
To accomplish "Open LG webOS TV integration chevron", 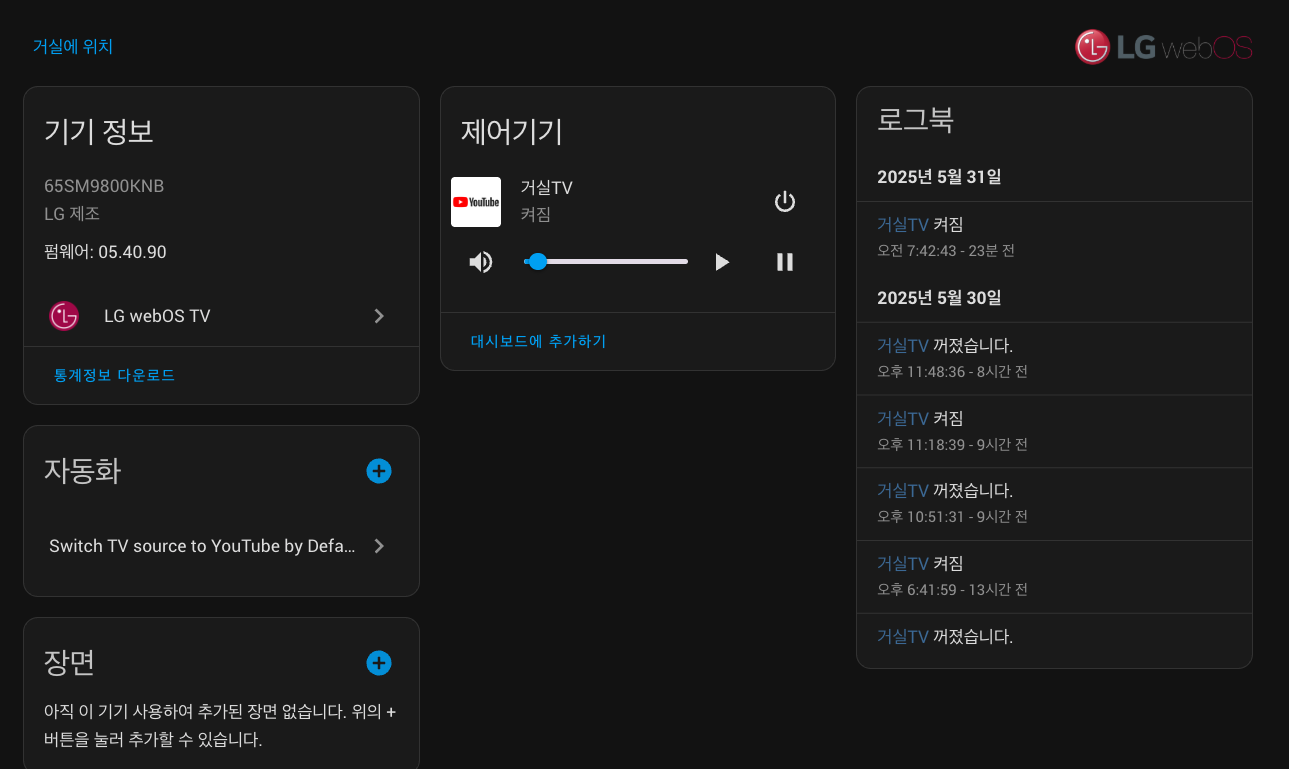I will pos(379,316).
